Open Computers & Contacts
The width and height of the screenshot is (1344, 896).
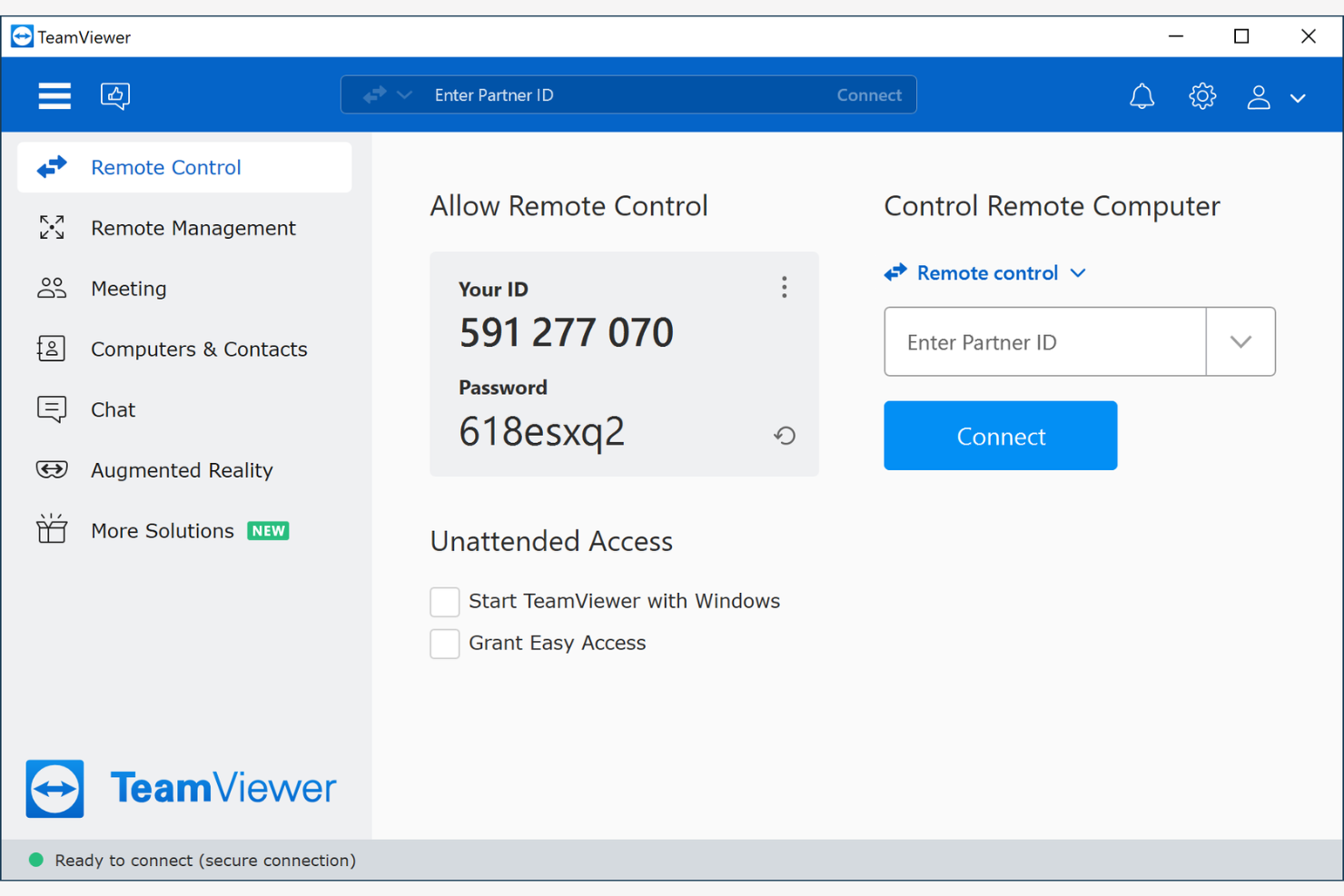[x=199, y=349]
